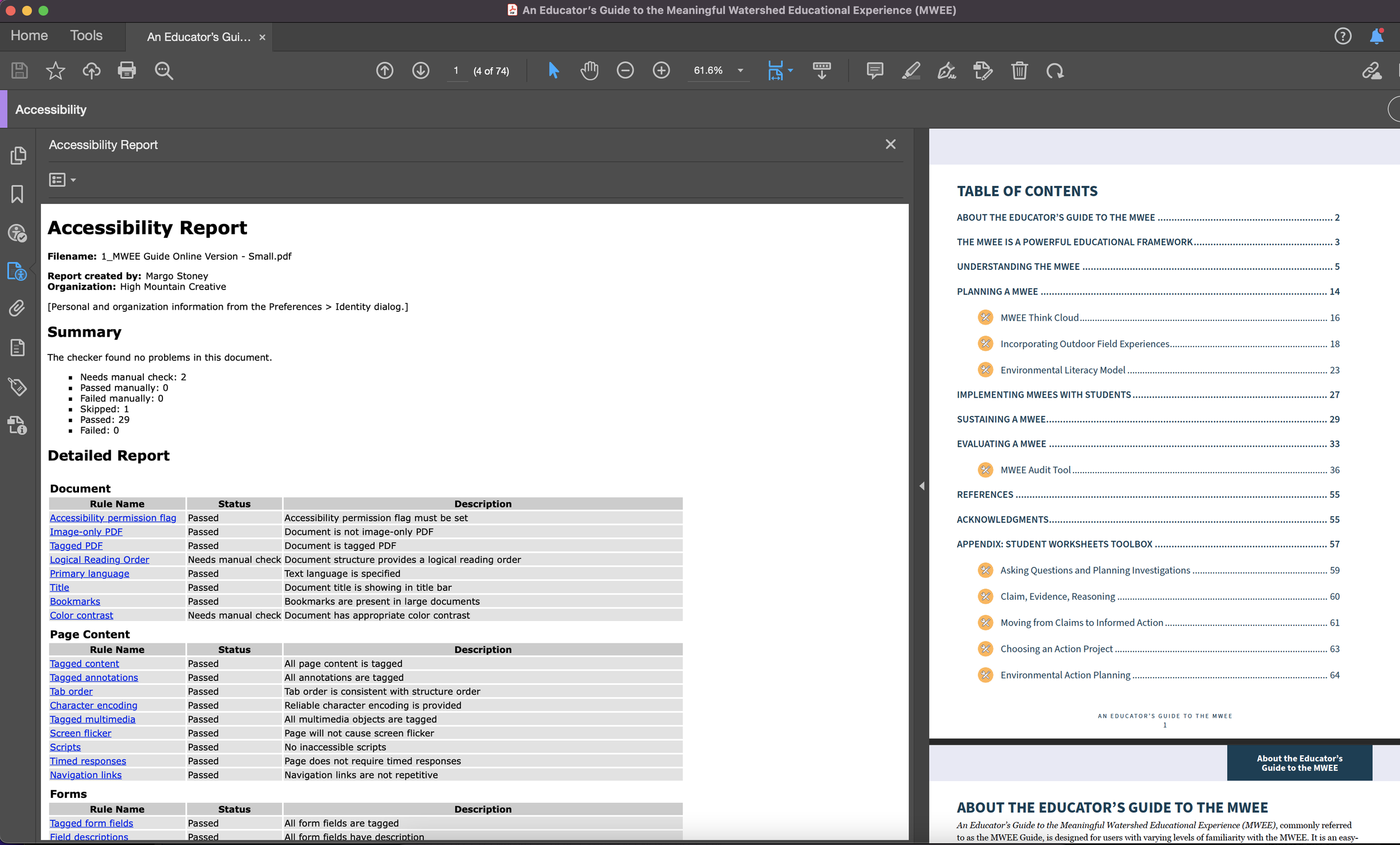Open the Accessibility Report options dropdown
Image resolution: width=1400 pixels, height=845 pixels.
pyautogui.click(x=63, y=180)
